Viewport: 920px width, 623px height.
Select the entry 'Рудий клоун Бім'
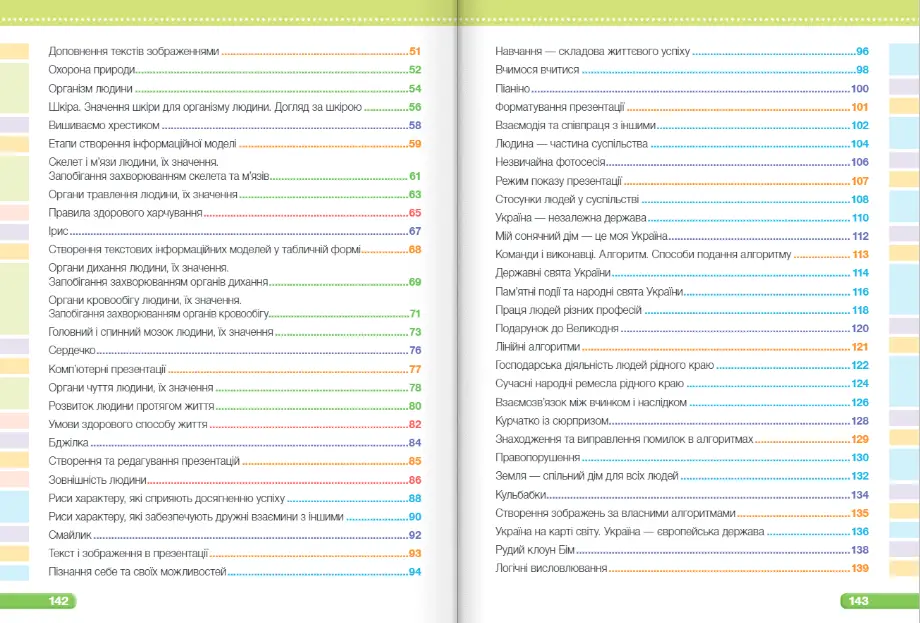point(535,550)
